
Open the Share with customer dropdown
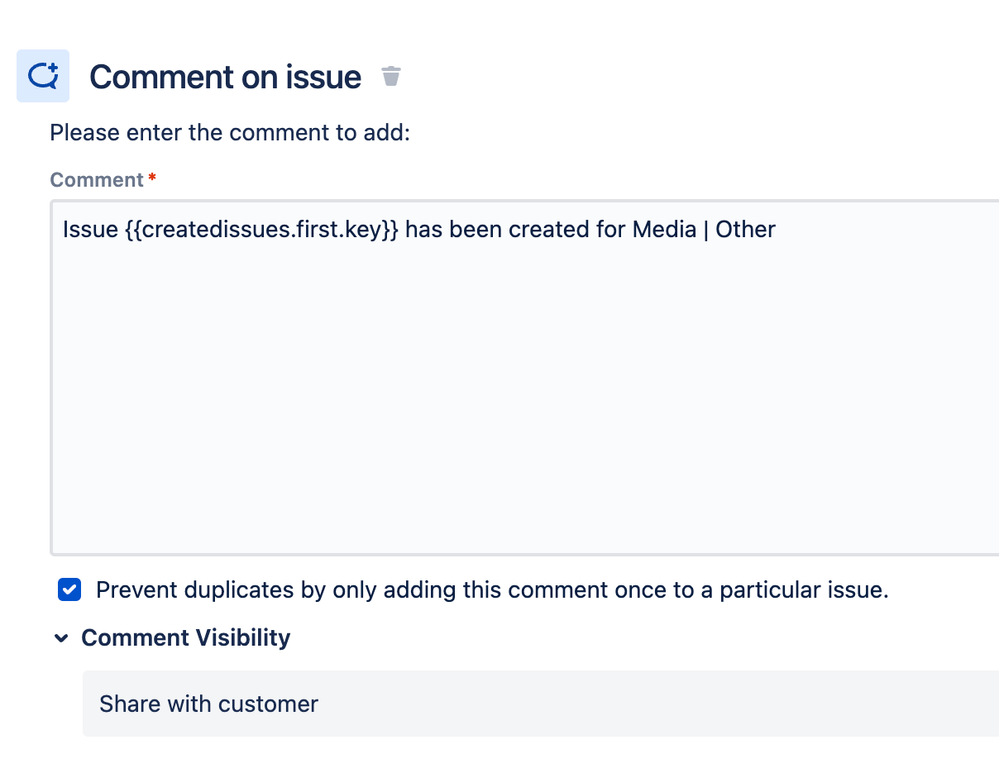click(x=540, y=704)
